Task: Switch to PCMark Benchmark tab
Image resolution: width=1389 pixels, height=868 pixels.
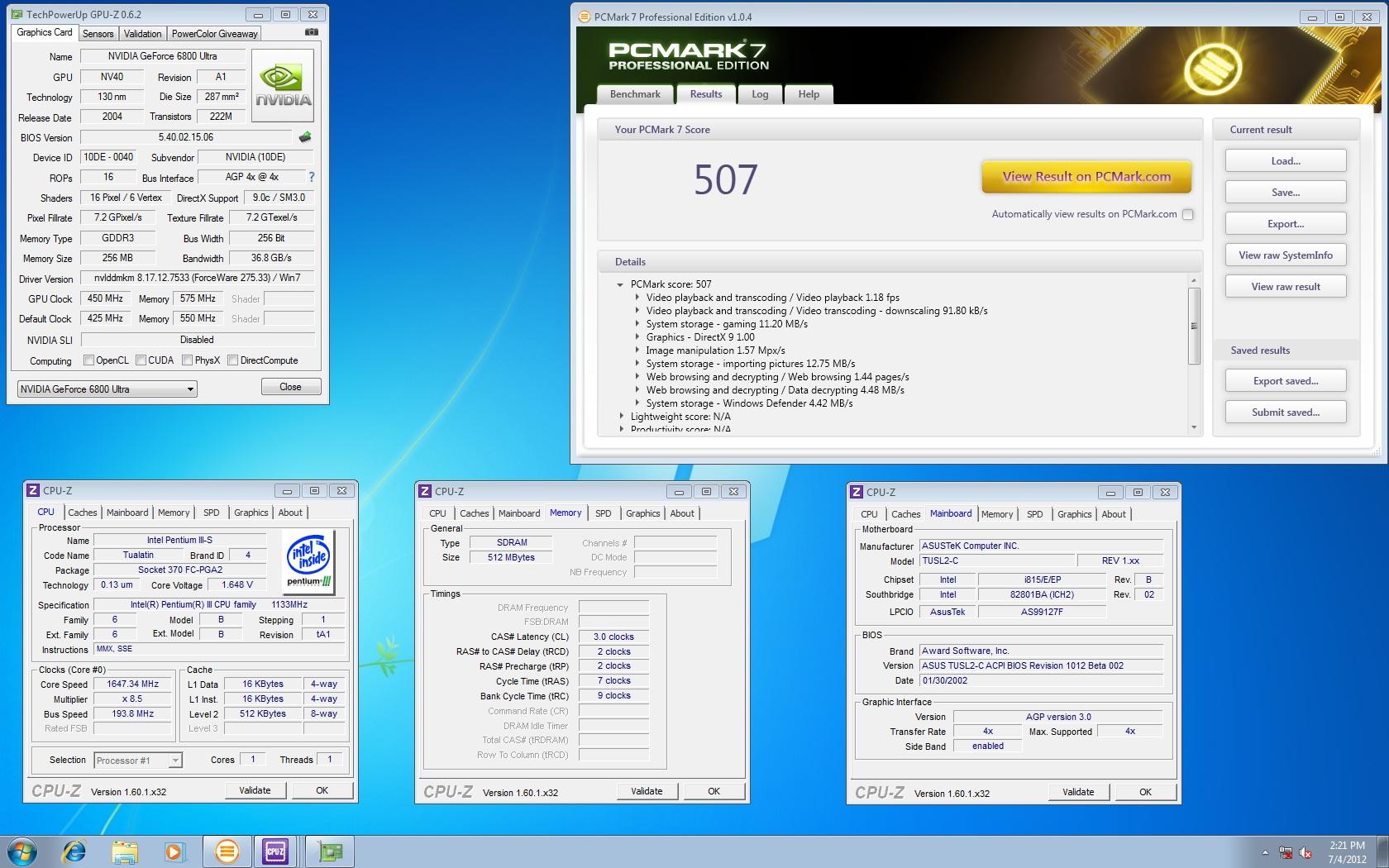Action: [x=635, y=94]
